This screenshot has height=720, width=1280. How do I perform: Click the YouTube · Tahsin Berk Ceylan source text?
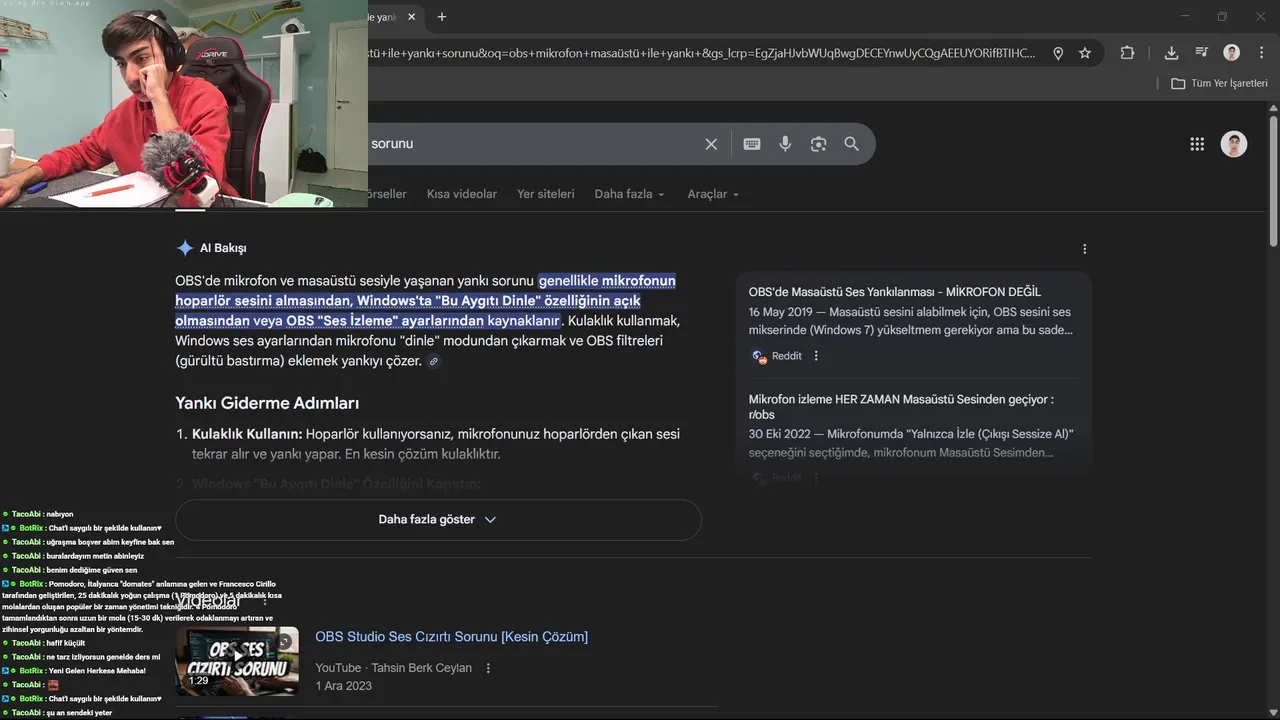[x=393, y=668]
